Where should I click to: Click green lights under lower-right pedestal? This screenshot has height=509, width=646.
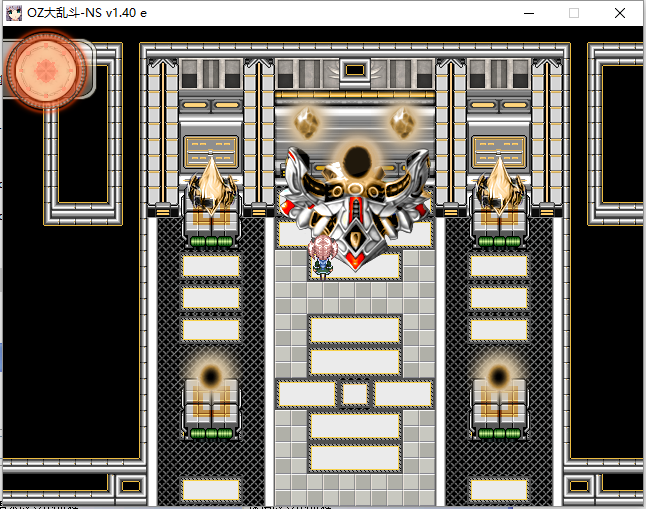(499, 433)
